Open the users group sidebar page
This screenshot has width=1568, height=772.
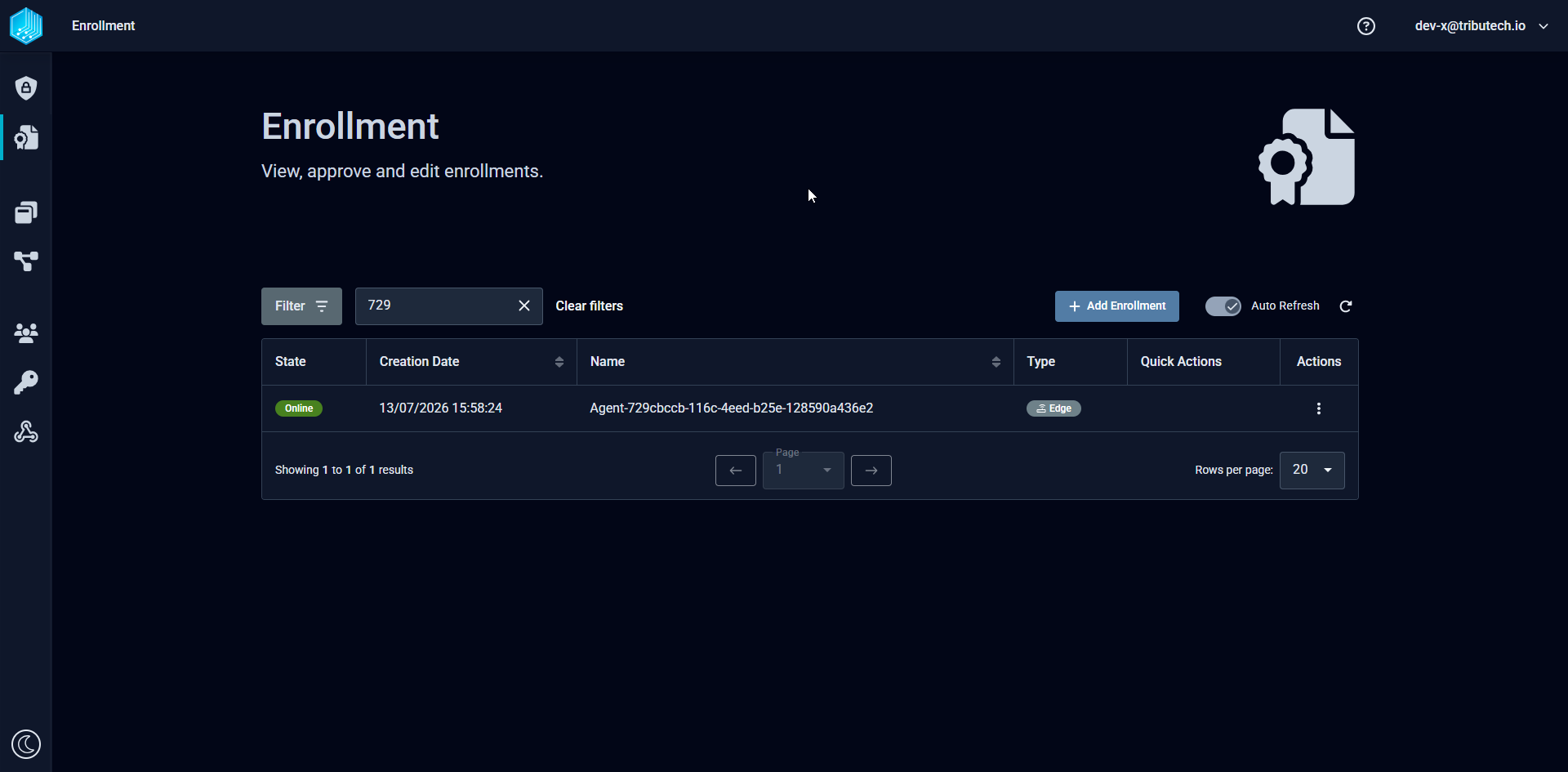click(26, 333)
